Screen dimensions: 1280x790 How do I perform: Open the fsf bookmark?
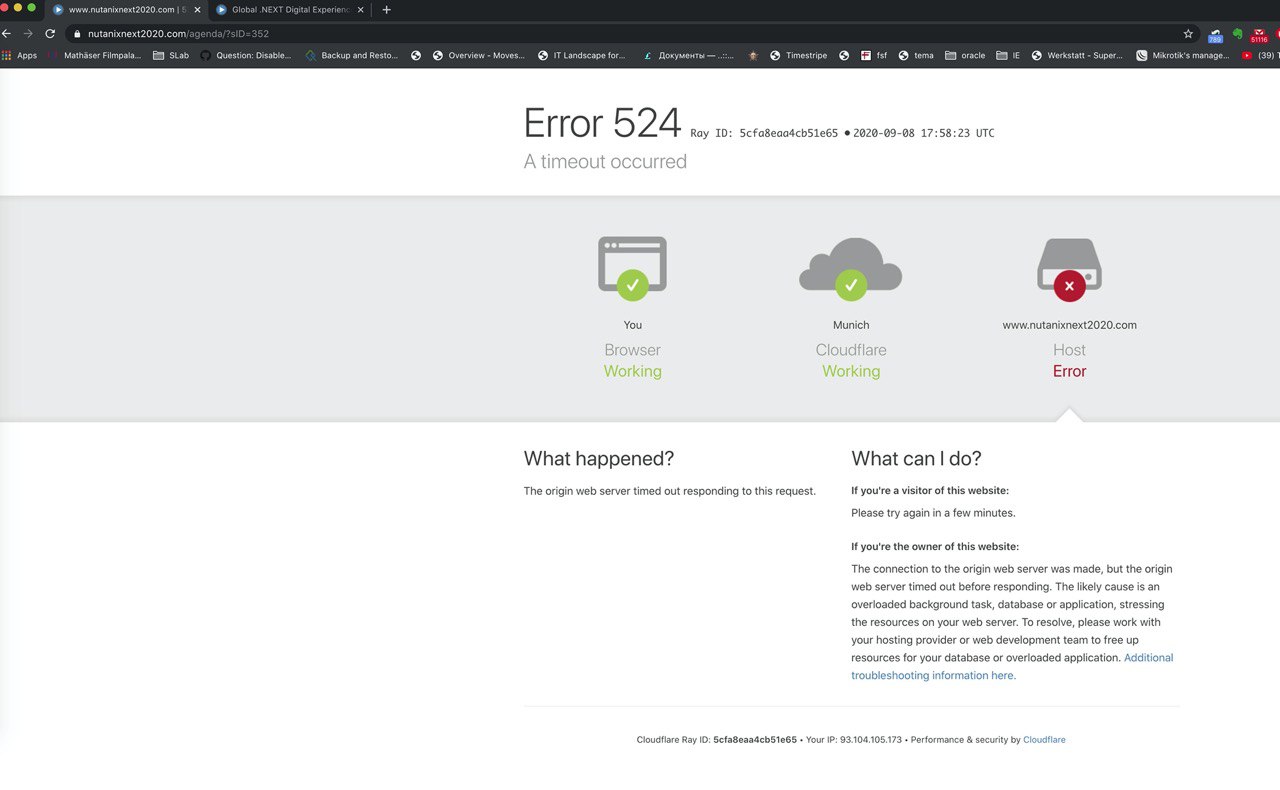click(874, 55)
